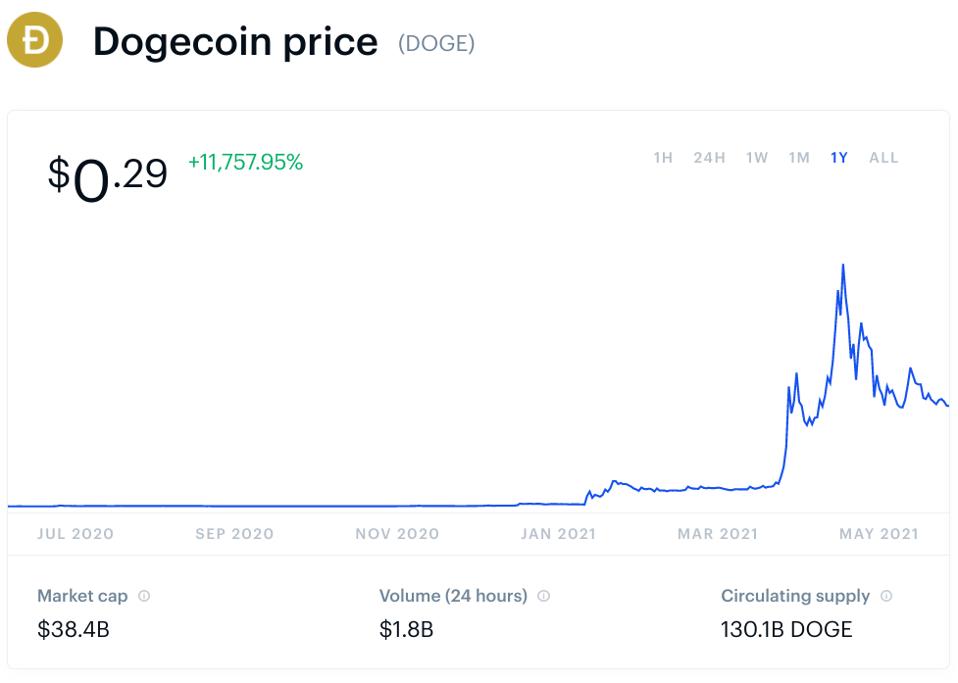Click the MAY 2021 axis label

click(x=879, y=534)
